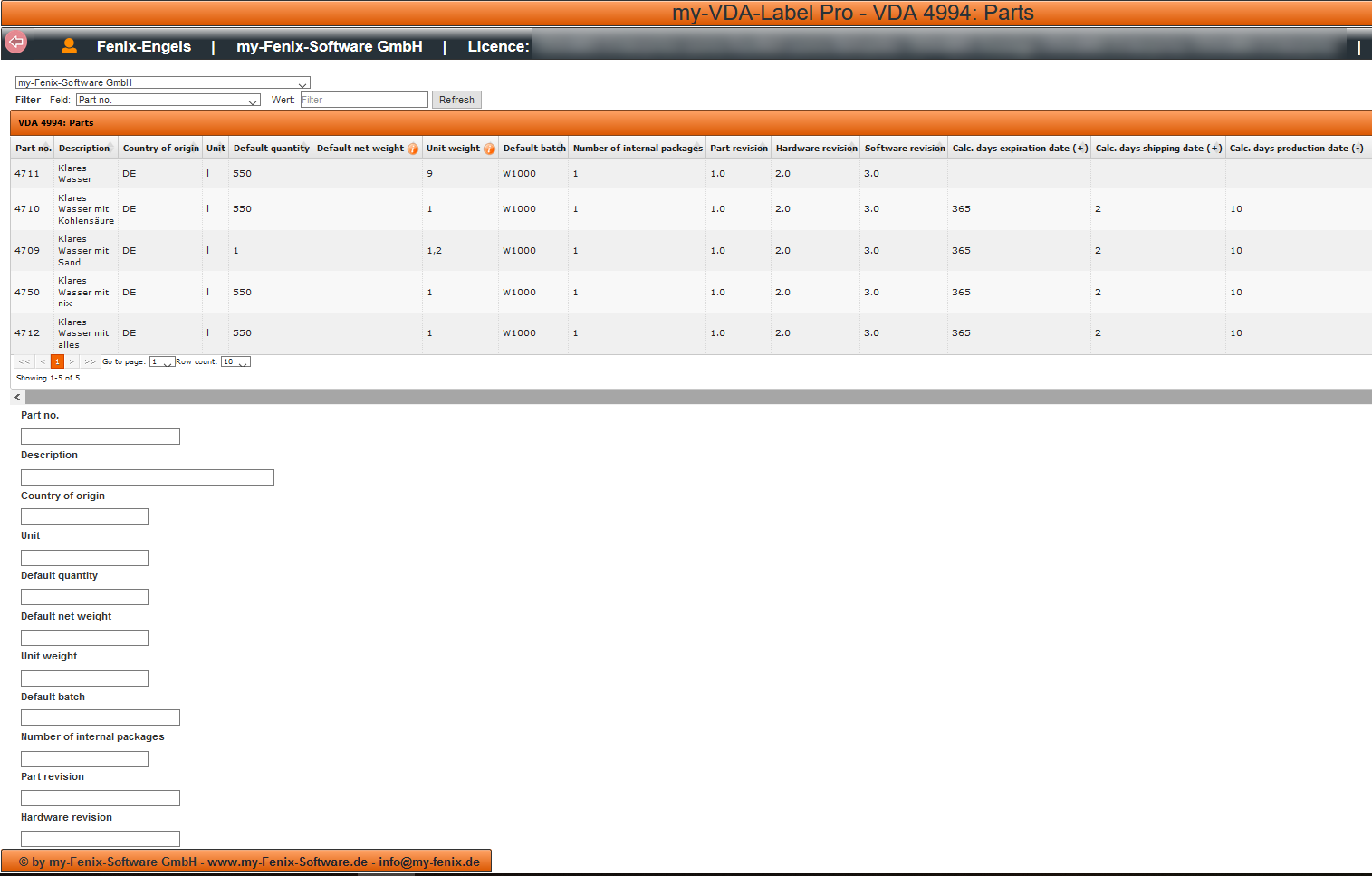Focus the Default batch form field
The image size is (1372, 876).
coord(101,717)
